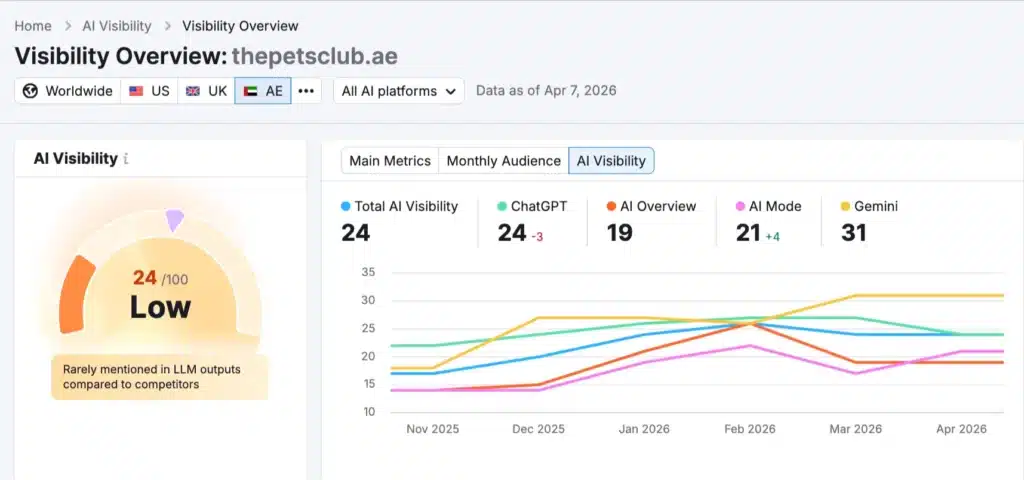
Task: Click Visibility Overview breadcrumb item
Action: pyautogui.click(x=240, y=26)
